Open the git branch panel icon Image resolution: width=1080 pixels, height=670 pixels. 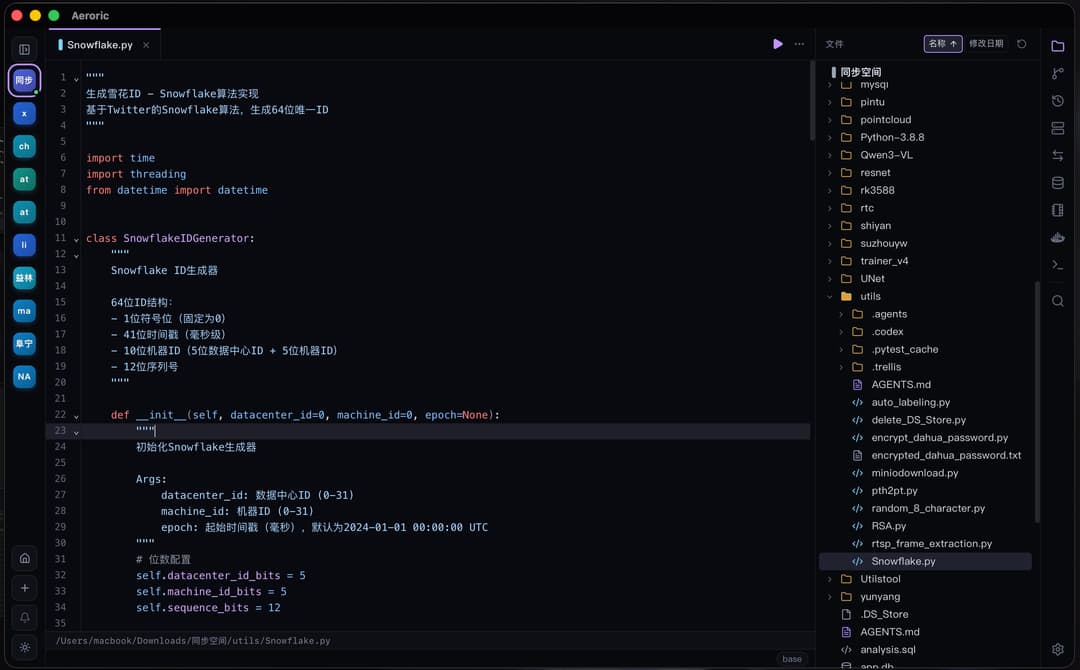1057,74
